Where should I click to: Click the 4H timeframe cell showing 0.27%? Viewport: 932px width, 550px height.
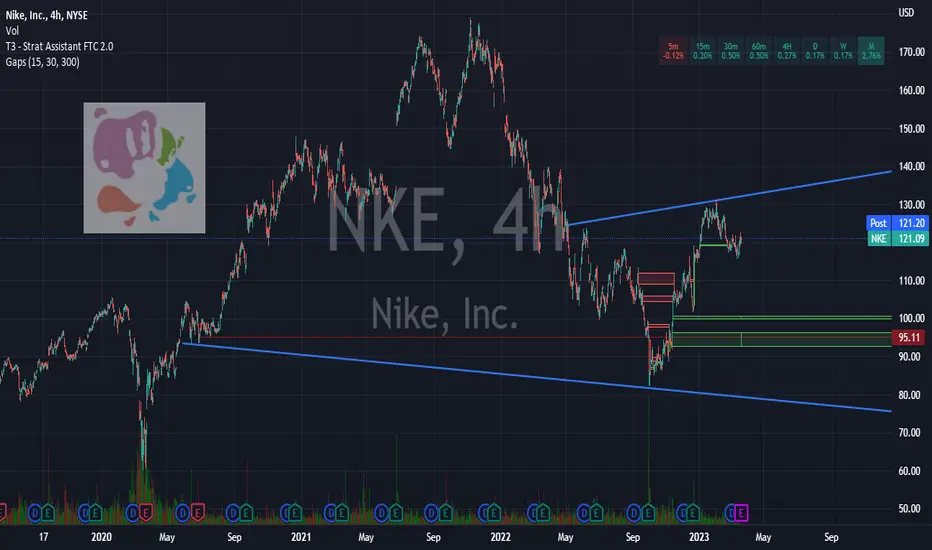(786, 51)
